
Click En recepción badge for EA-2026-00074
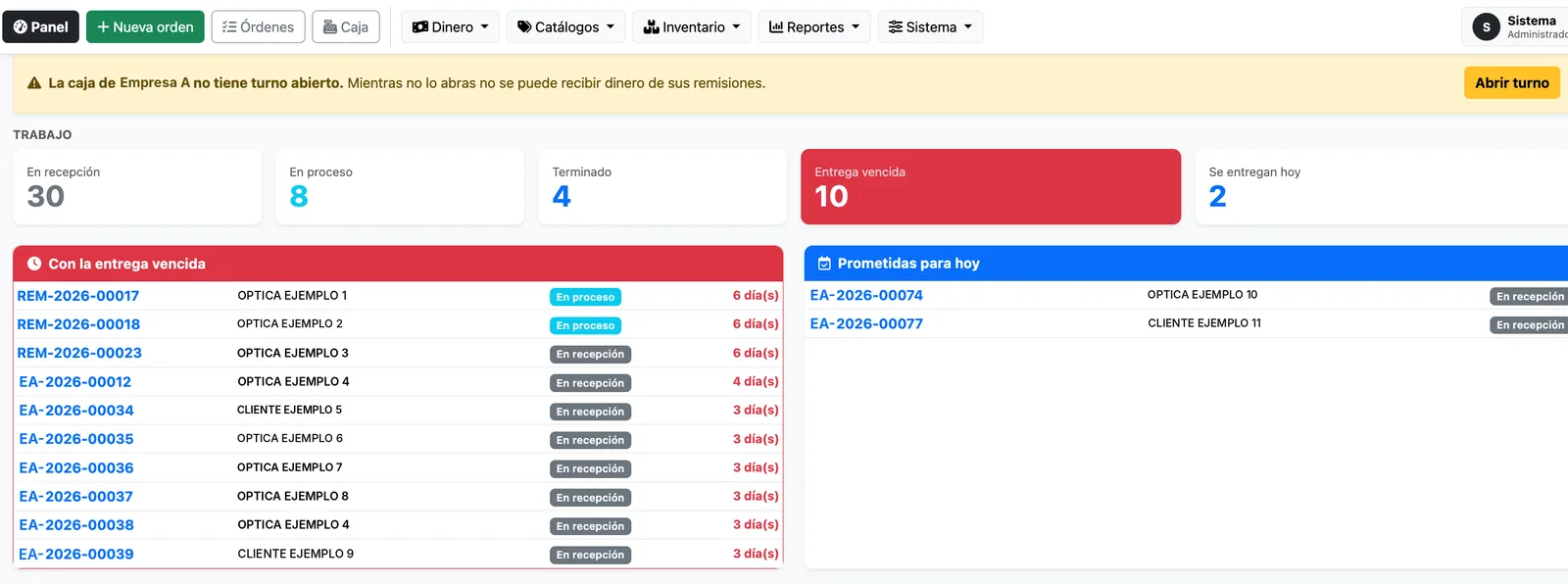[x=1529, y=296]
